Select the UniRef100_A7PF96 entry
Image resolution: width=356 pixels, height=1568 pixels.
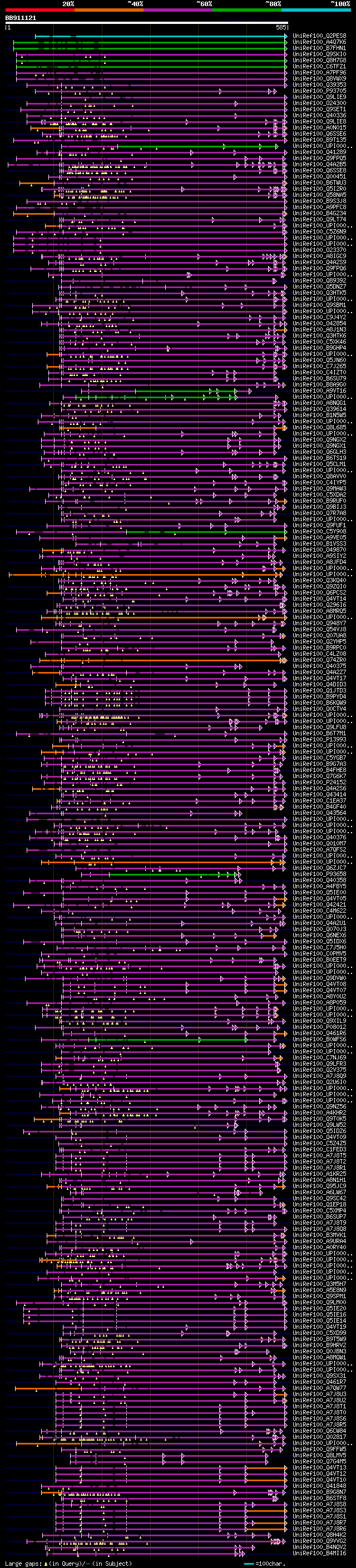(319, 72)
